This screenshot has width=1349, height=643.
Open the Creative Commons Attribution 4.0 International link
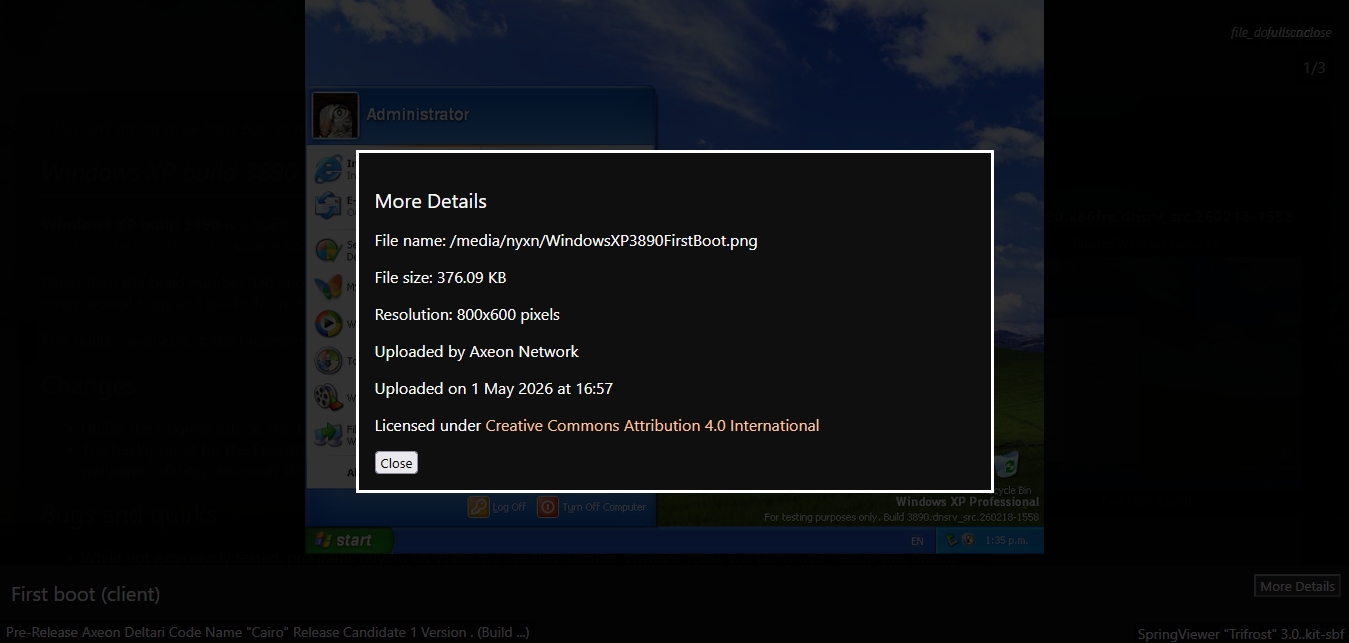point(652,426)
